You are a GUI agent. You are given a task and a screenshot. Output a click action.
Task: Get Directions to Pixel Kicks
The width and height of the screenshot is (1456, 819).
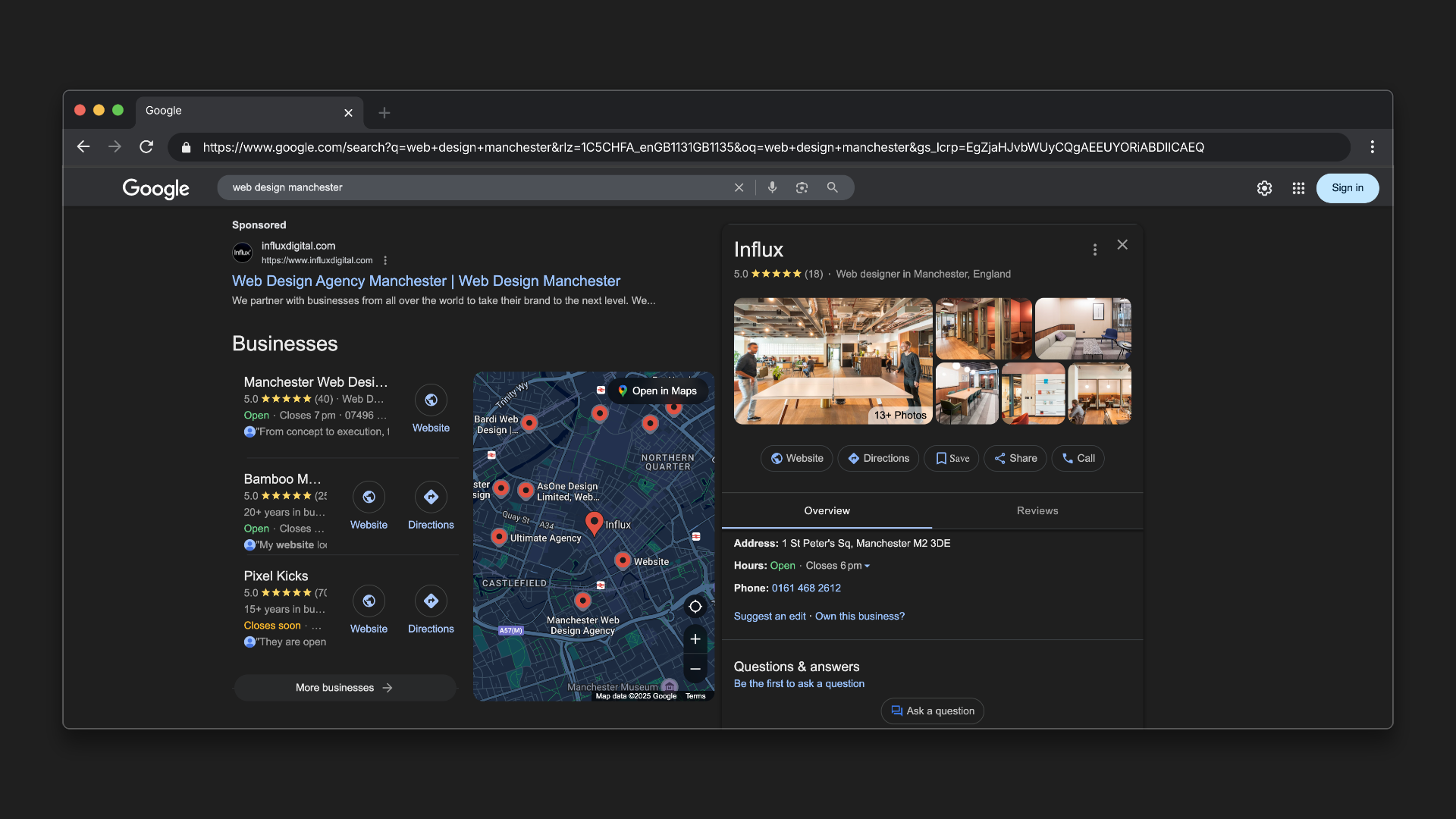[431, 610]
